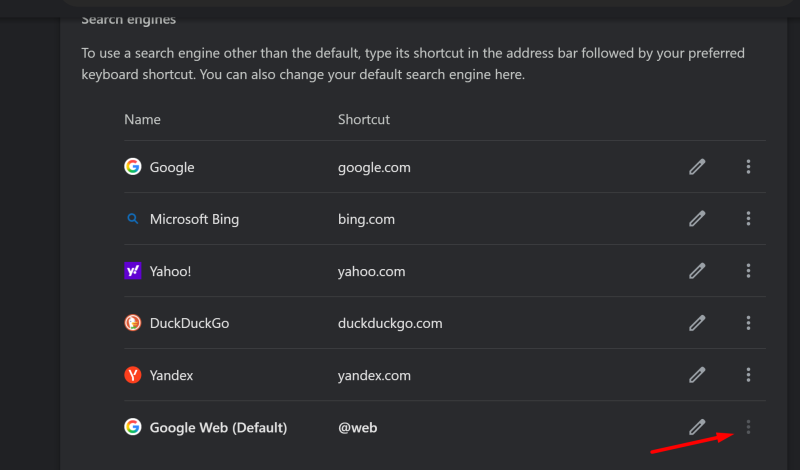Click the edit pencil for DuckDuckGo

697,323
